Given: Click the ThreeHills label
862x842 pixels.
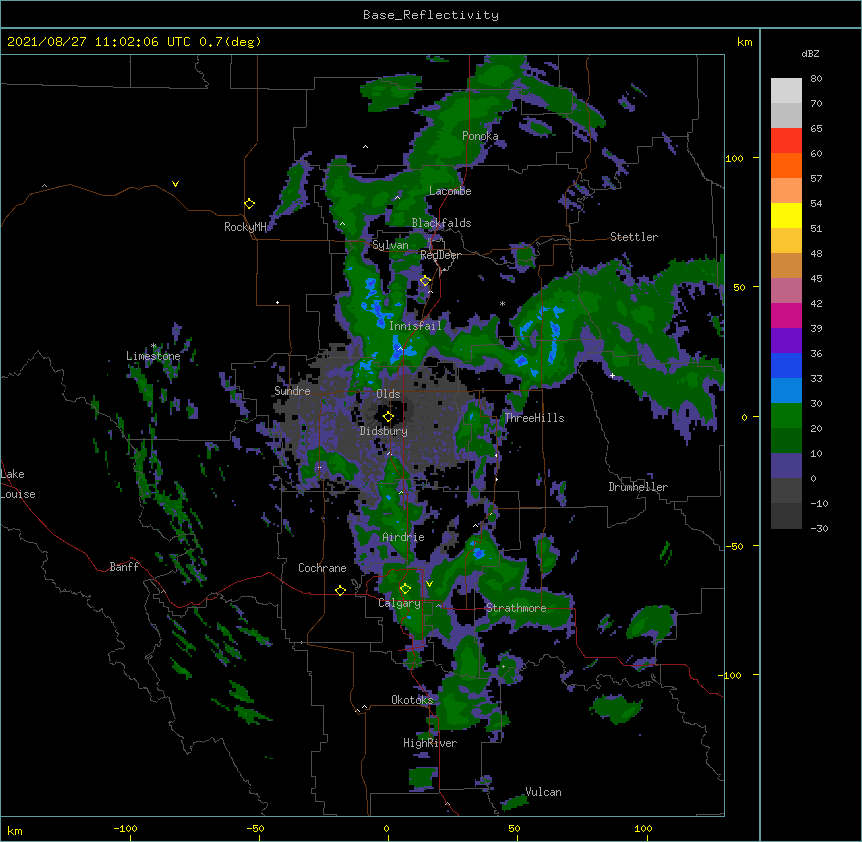Looking at the screenshot, I should click(534, 418).
